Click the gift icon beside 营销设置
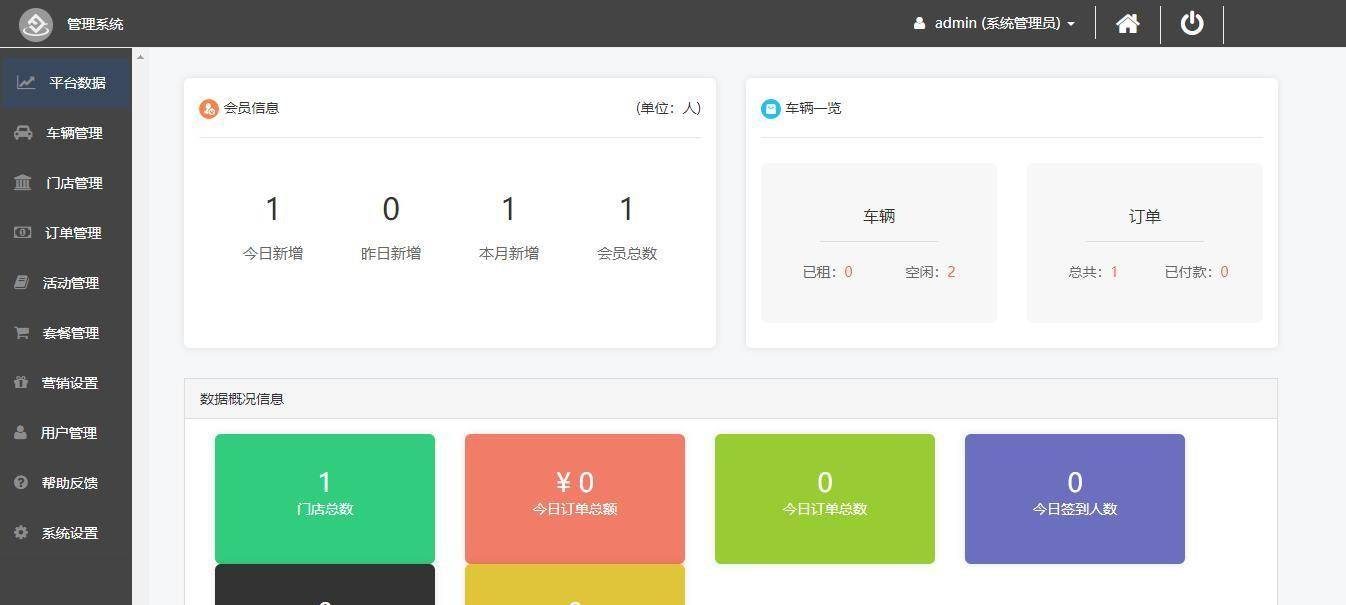The image size is (1346, 605). (x=21, y=383)
